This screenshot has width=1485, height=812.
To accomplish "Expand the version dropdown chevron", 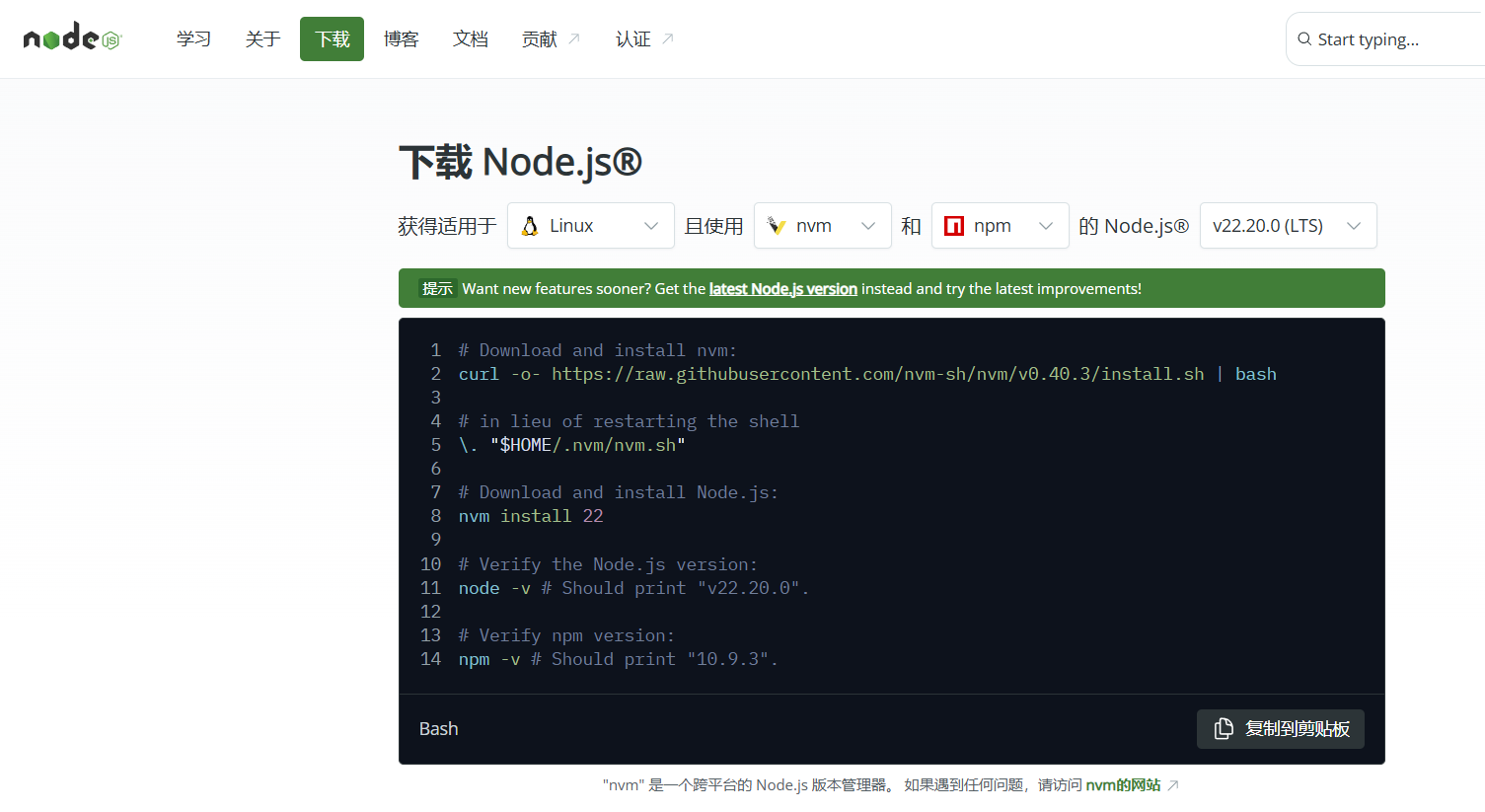I will click(1354, 226).
